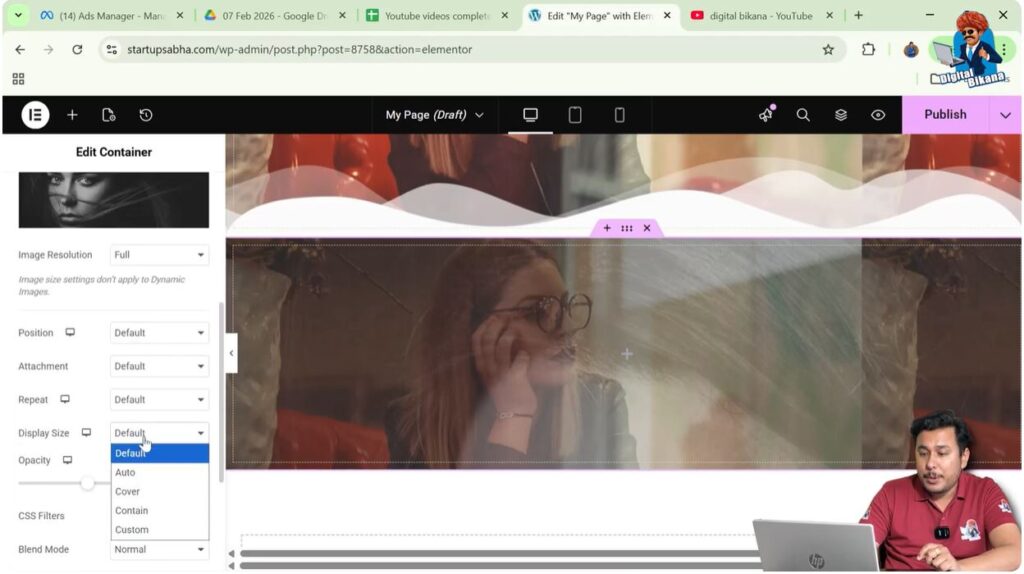Click the canvas horizontal scrollbar
The width and height of the screenshot is (1024, 574).
click(500, 554)
